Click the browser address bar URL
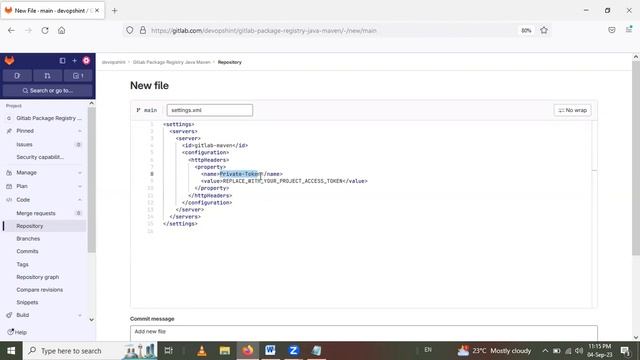Image resolution: width=640 pixels, height=360 pixels. click(264, 31)
